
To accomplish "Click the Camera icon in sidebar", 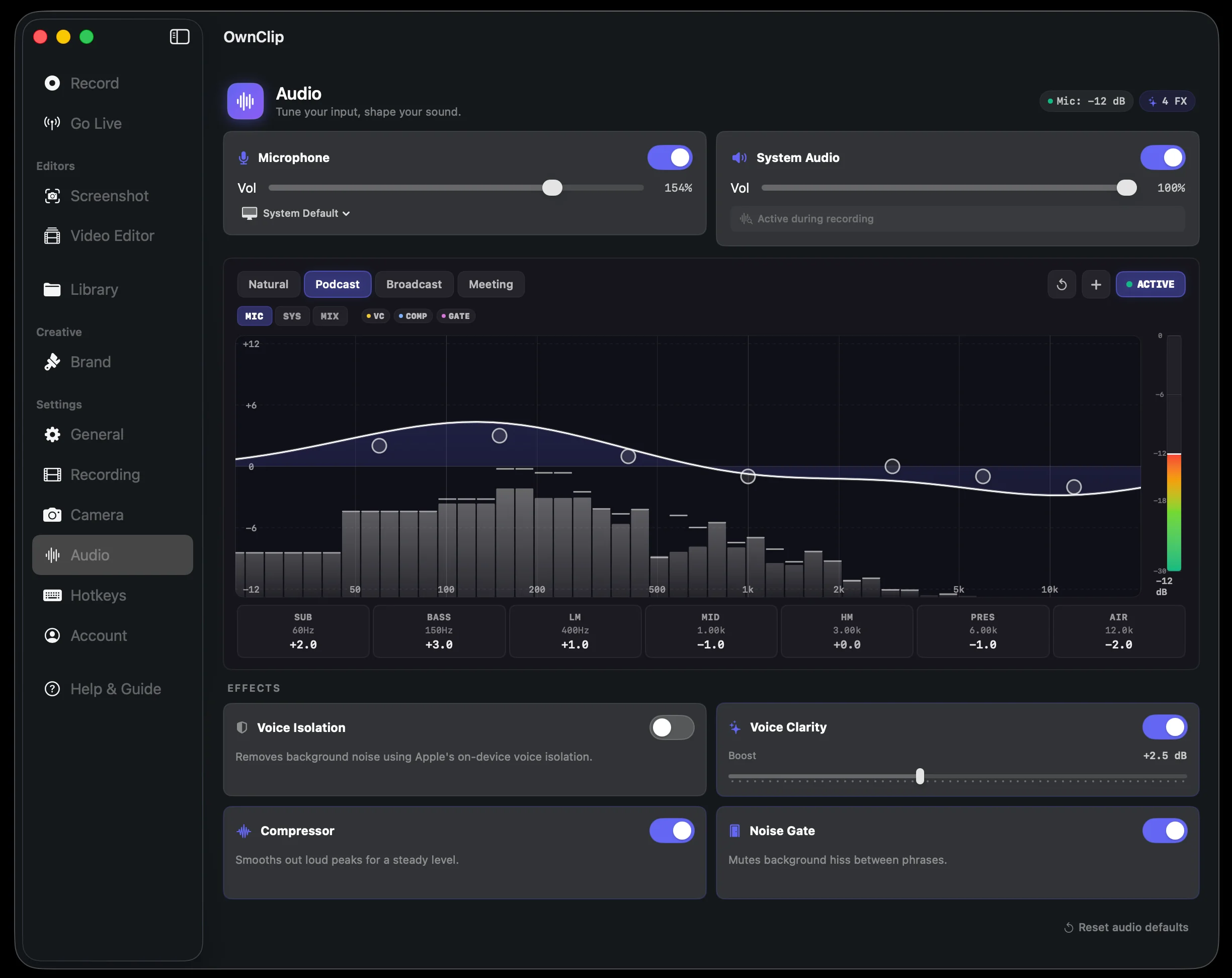I will tap(52, 515).
